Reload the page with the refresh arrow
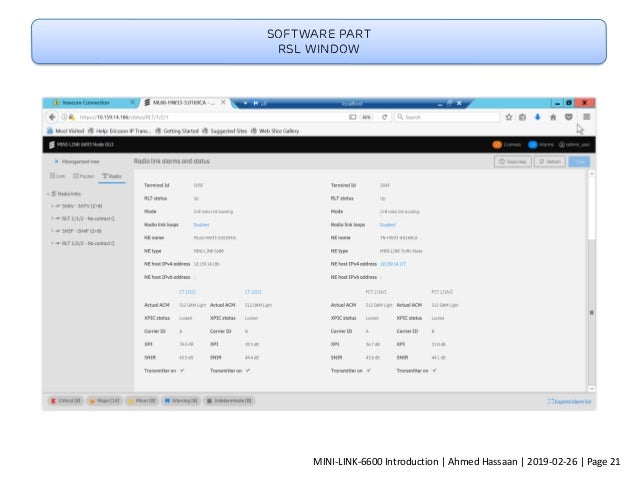 click(384, 117)
